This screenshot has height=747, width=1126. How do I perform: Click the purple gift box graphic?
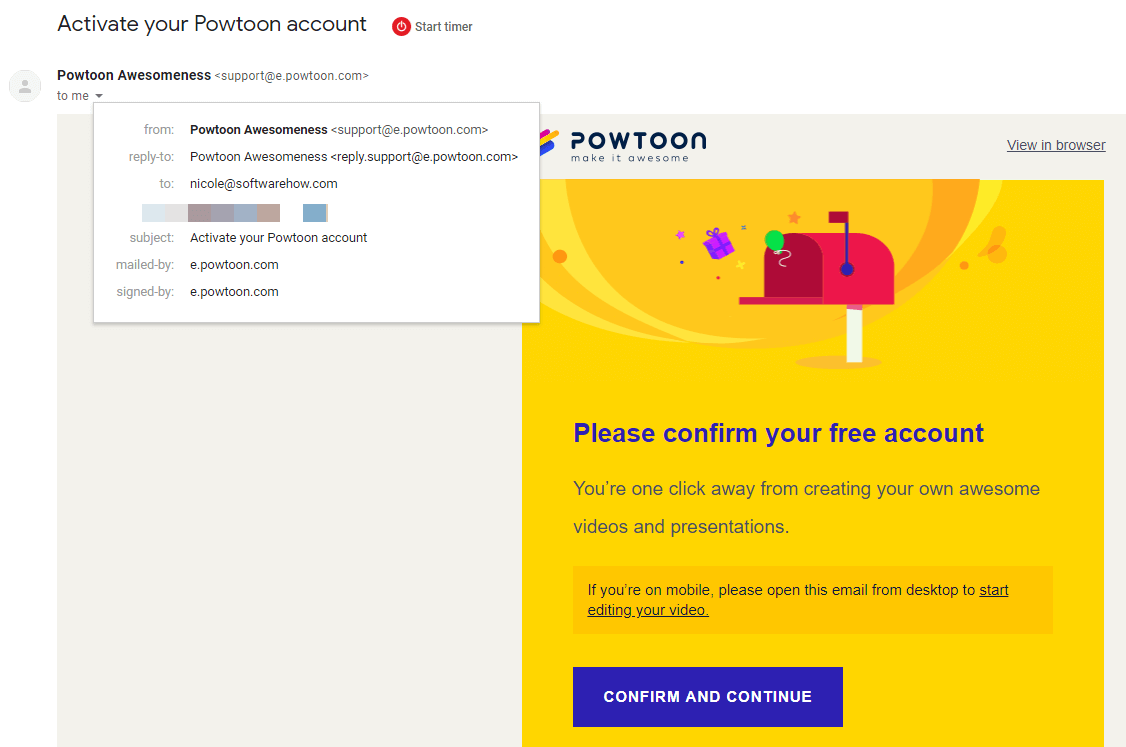(717, 243)
